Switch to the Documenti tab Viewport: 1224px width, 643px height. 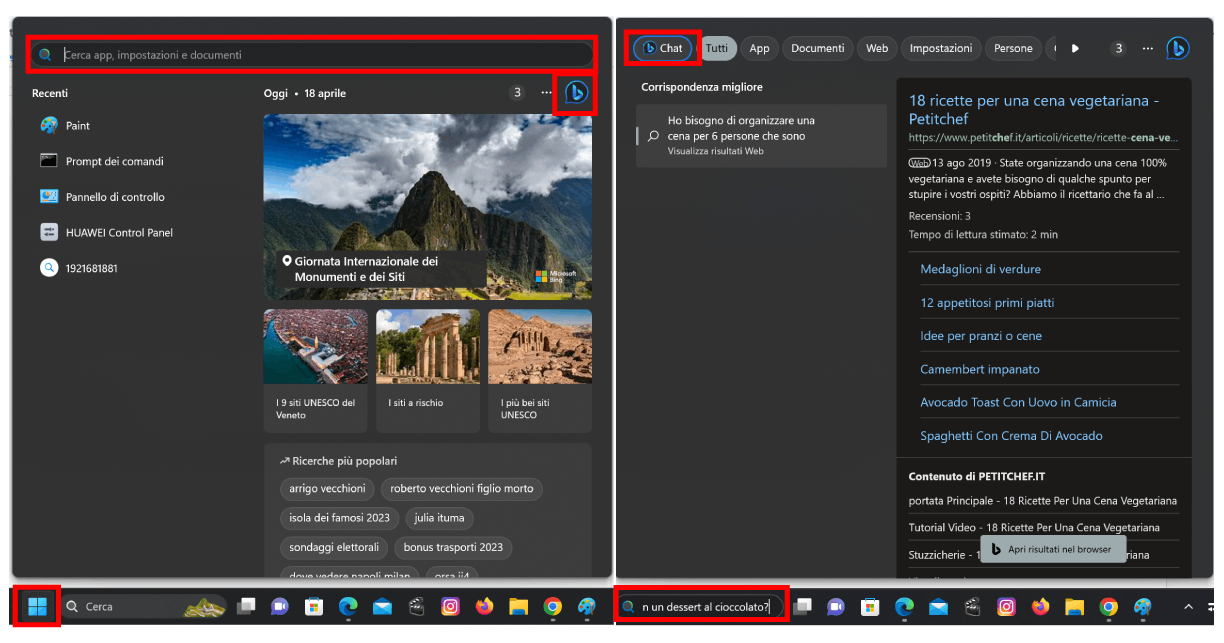click(817, 47)
